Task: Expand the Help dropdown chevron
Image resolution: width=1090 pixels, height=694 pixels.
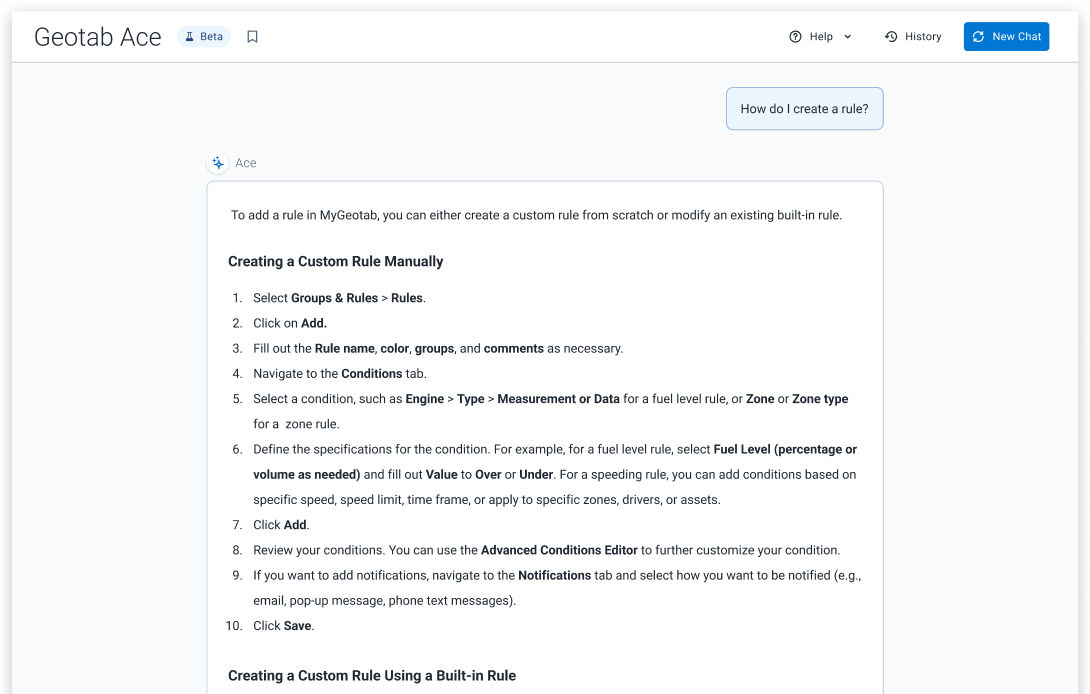Action: [846, 36]
